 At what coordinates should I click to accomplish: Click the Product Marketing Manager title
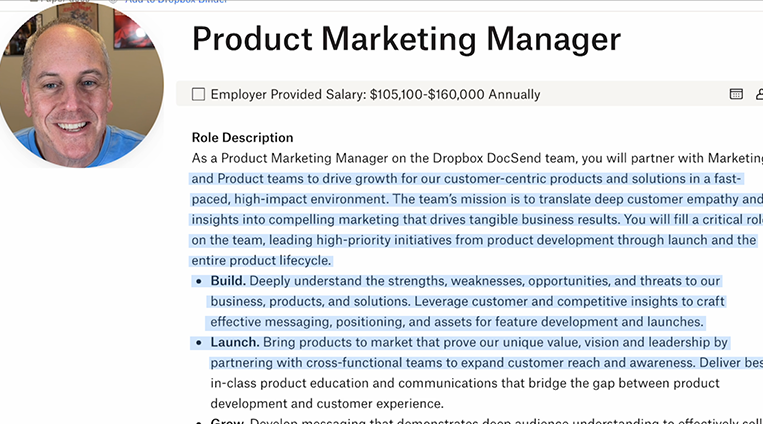click(406, 39)
